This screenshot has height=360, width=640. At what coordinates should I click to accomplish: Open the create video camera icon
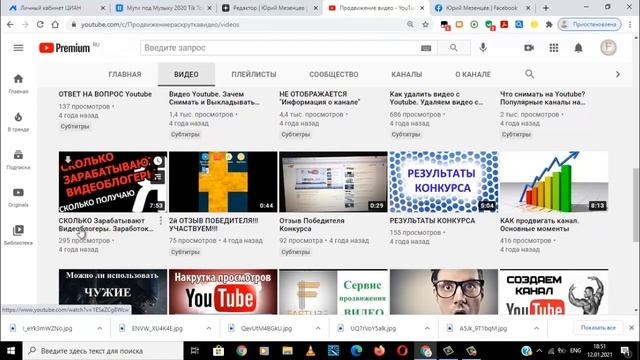(529, 48)
